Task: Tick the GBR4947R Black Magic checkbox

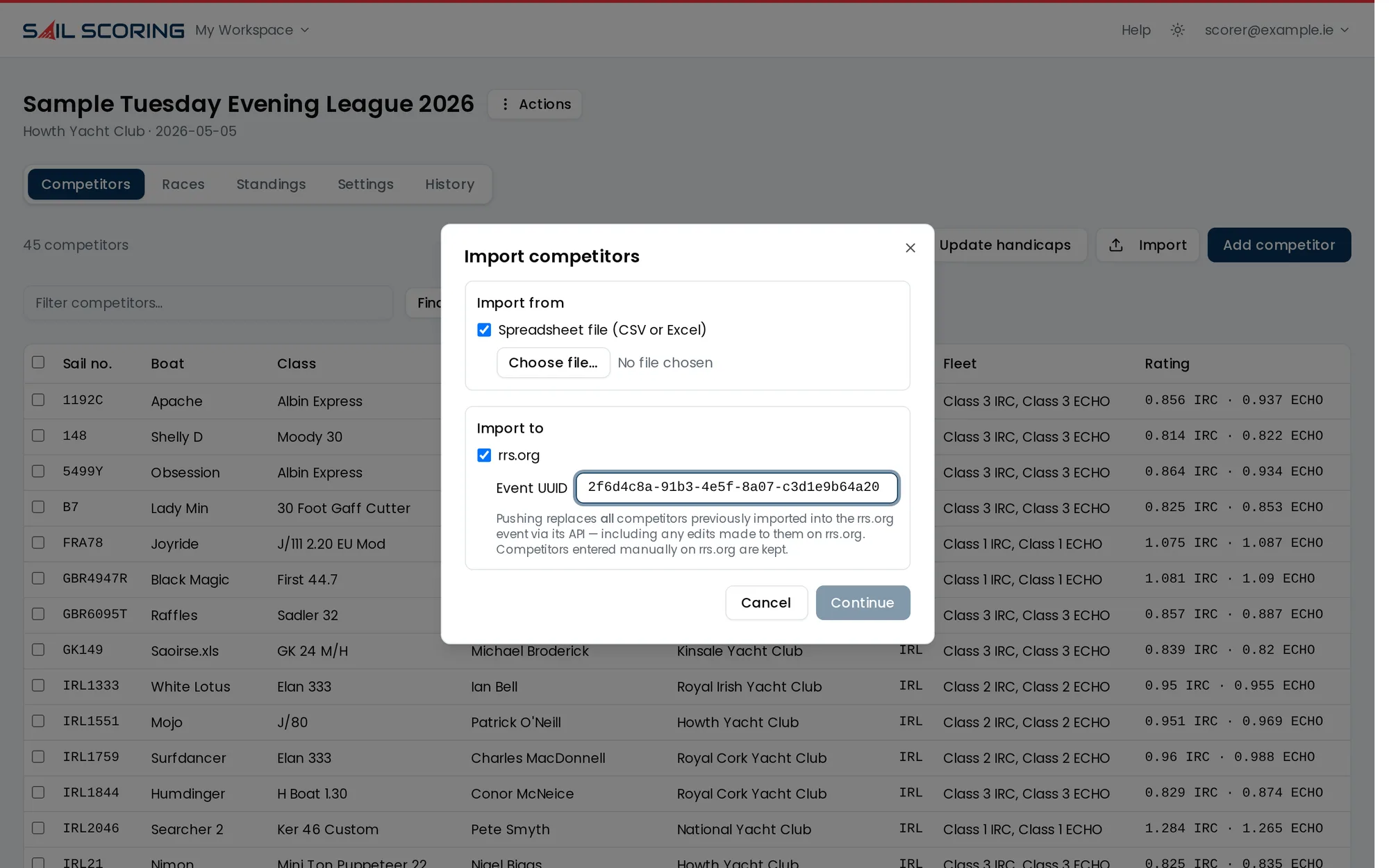Action: 38,578
